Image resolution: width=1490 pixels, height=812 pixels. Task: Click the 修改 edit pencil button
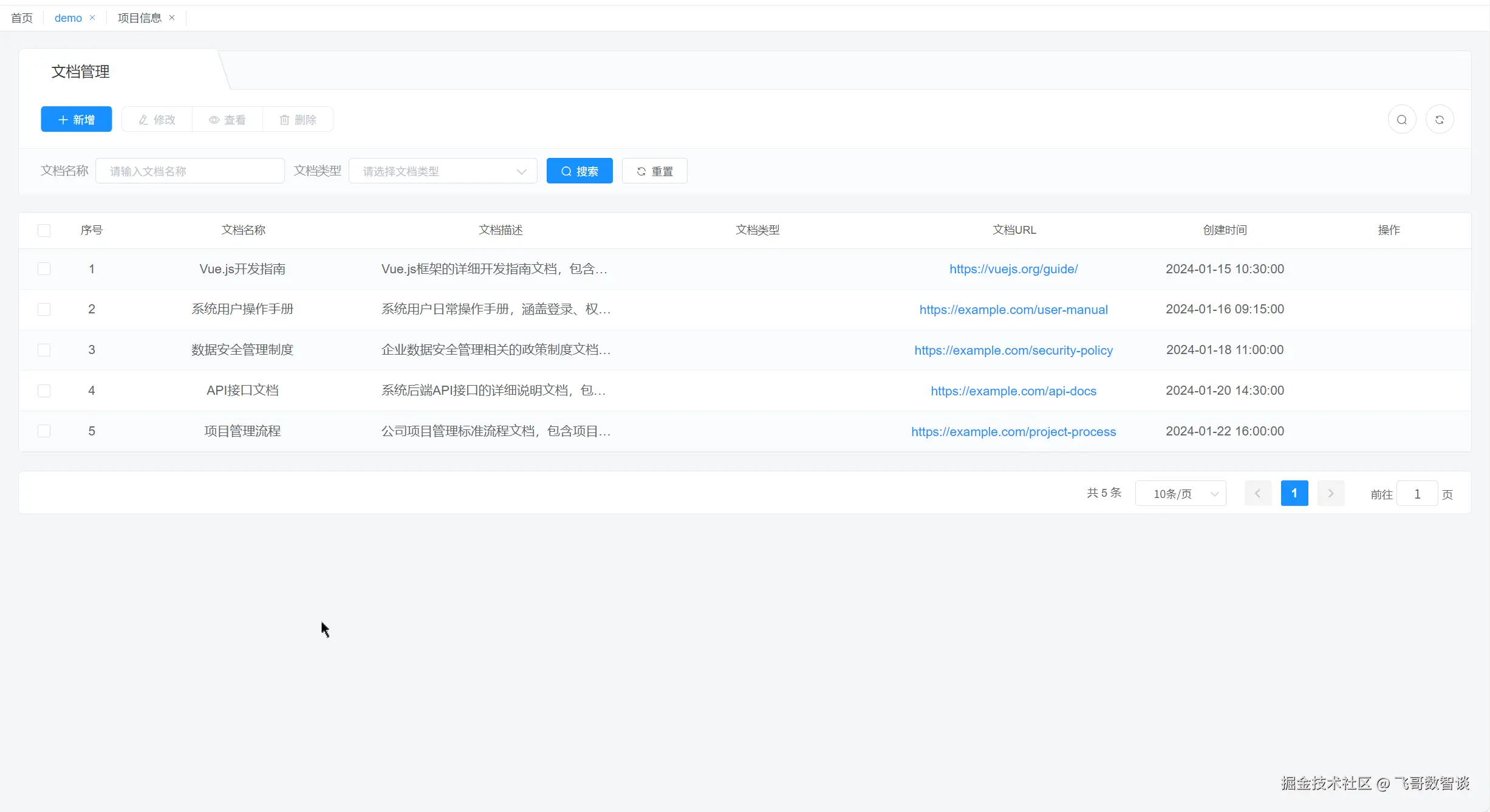click(157, 120)
